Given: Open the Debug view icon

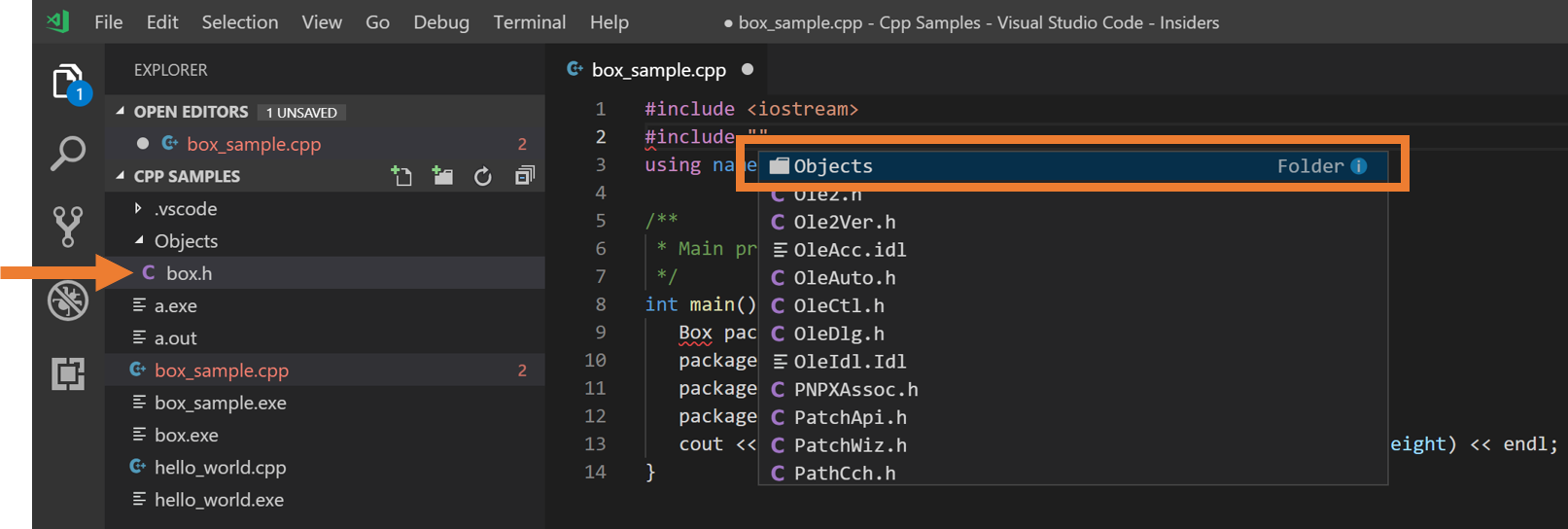Looking at the screenshot, I should point(68,300).
